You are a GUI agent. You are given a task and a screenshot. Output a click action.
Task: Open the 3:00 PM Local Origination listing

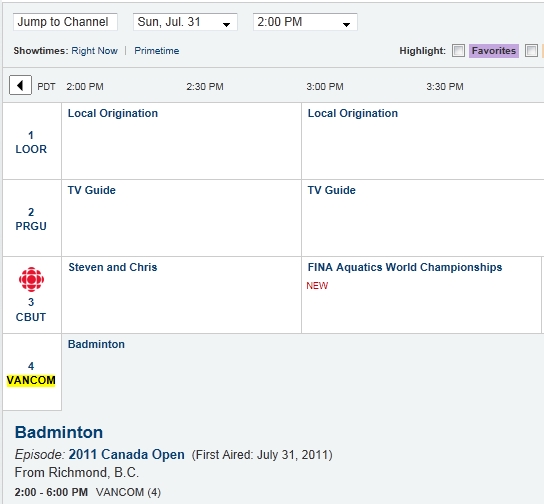[x=352, y=113]
